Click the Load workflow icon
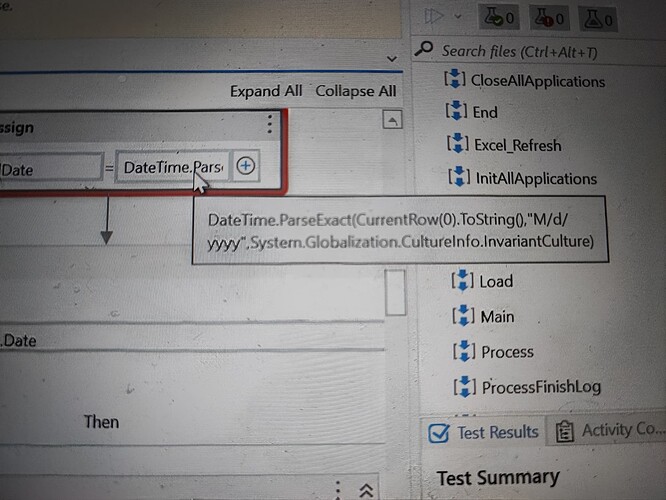The height and width of the screenshot is (500, 666). pos(462,280)
